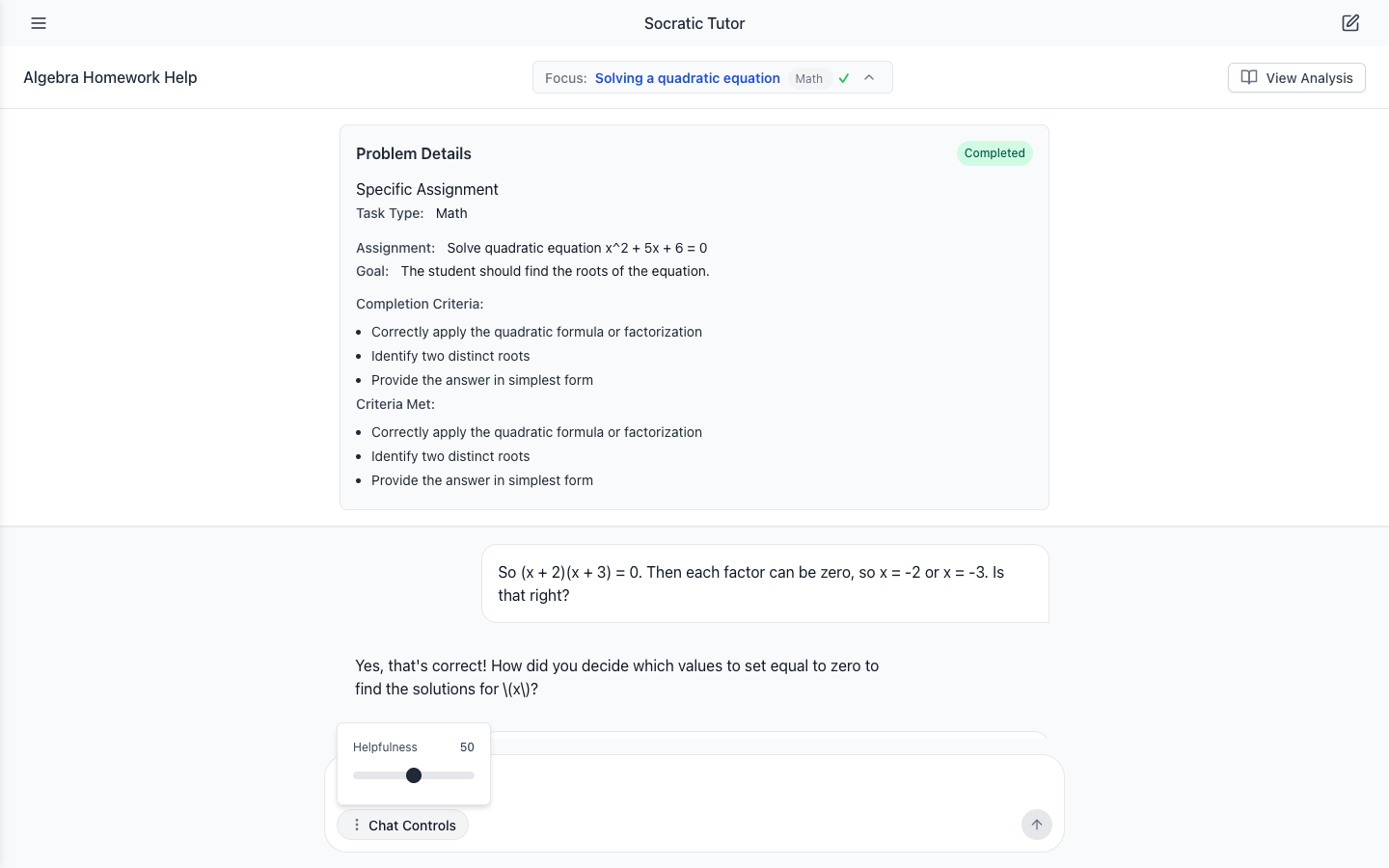The height and width of the screenshot is (868, 1389).
Task: Click the Helpfulness slider handle
Action: click(x=414, y=775)
